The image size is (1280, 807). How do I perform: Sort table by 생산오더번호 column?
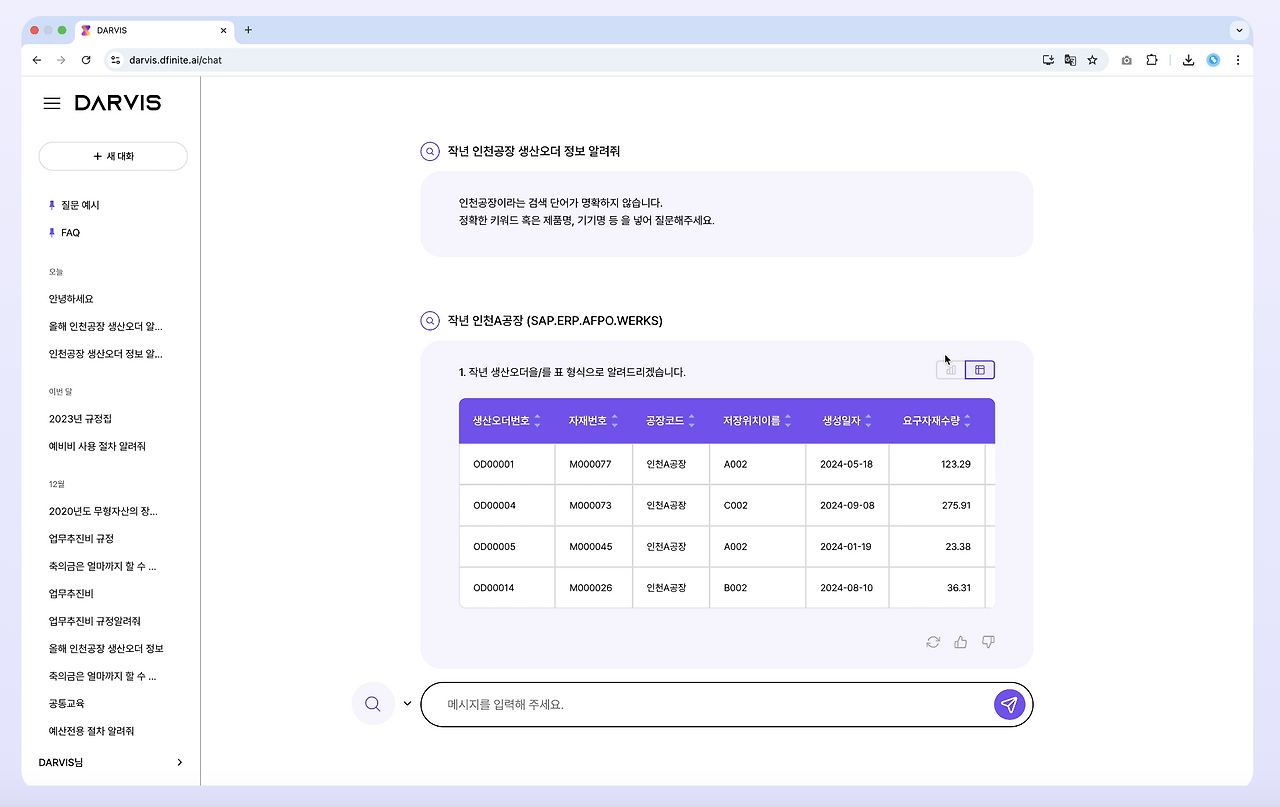click(537, 421)
